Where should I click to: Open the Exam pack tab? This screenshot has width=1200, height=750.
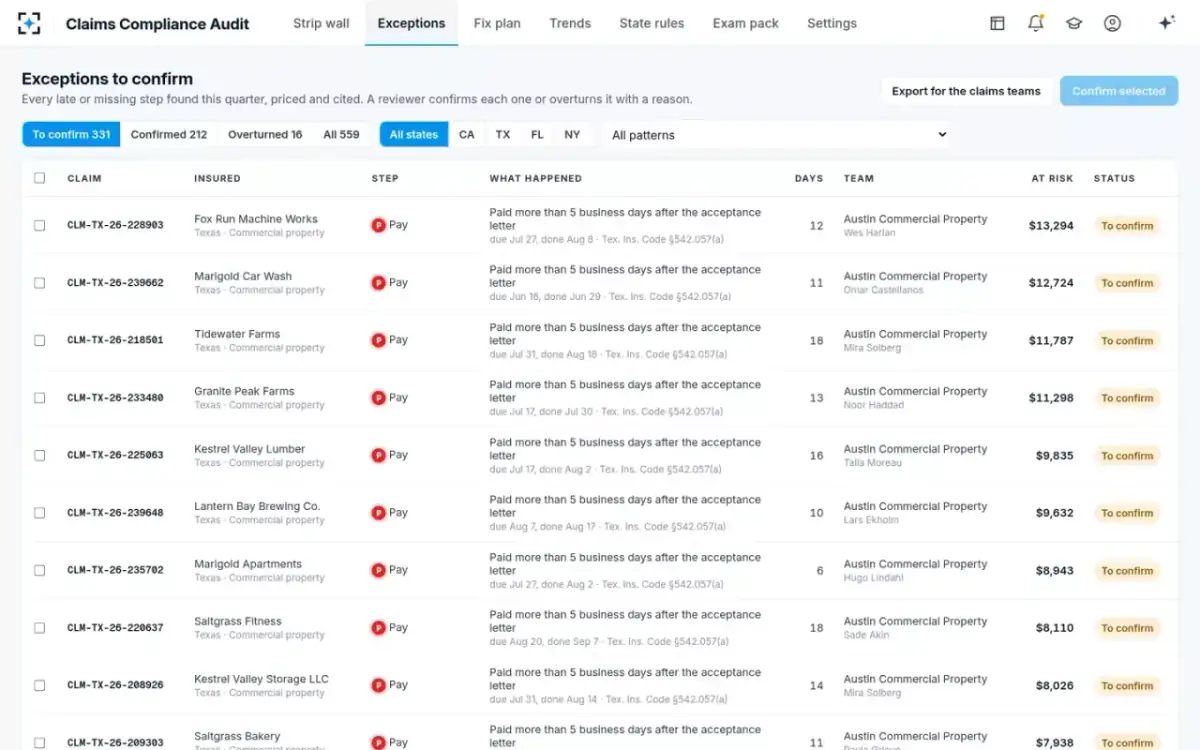tap(746, 23)
